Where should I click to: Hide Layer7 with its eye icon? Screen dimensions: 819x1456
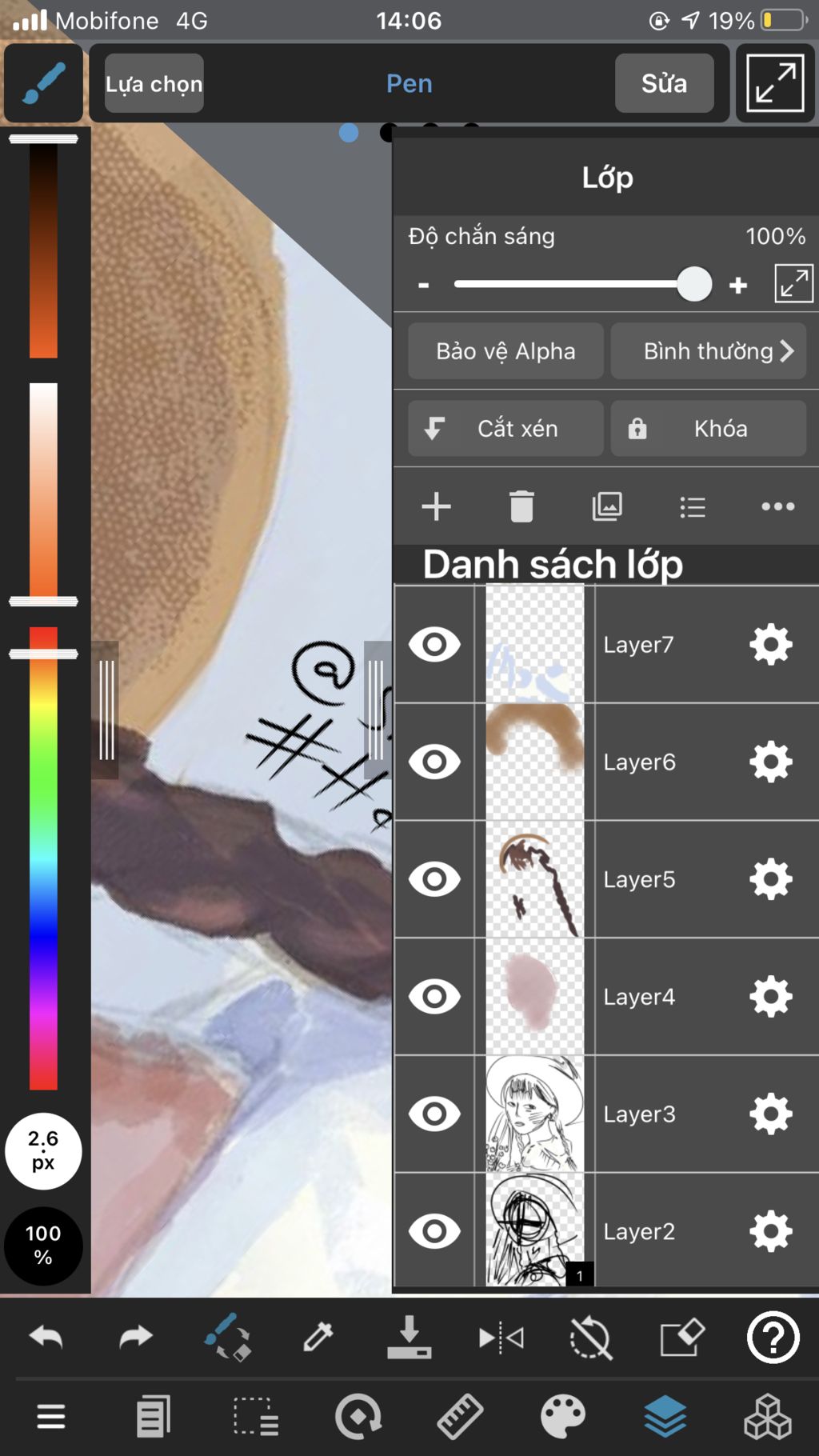tap(434, 644)
